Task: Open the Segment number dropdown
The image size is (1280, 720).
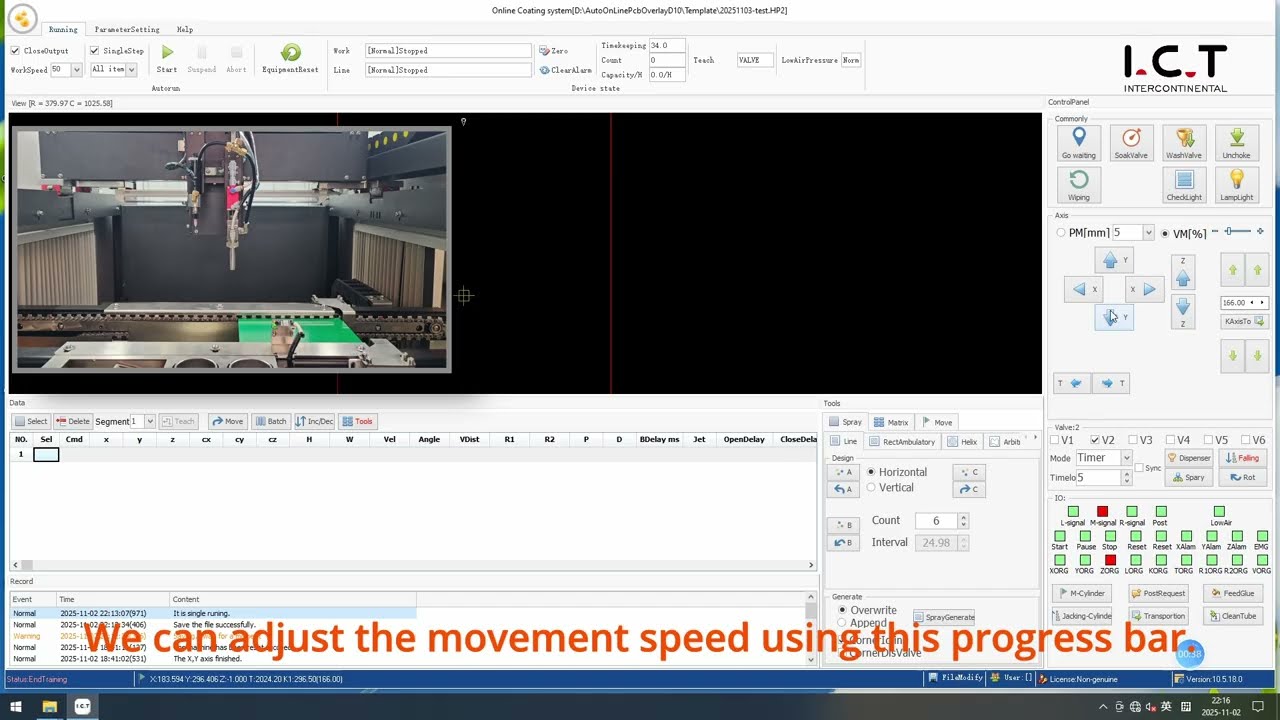Action: 149,421
